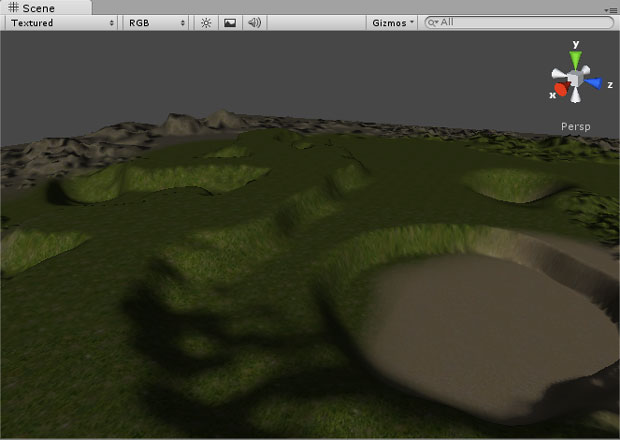Focus the scene search field
The height and width of the screenshot is (440, 620).
520,22
